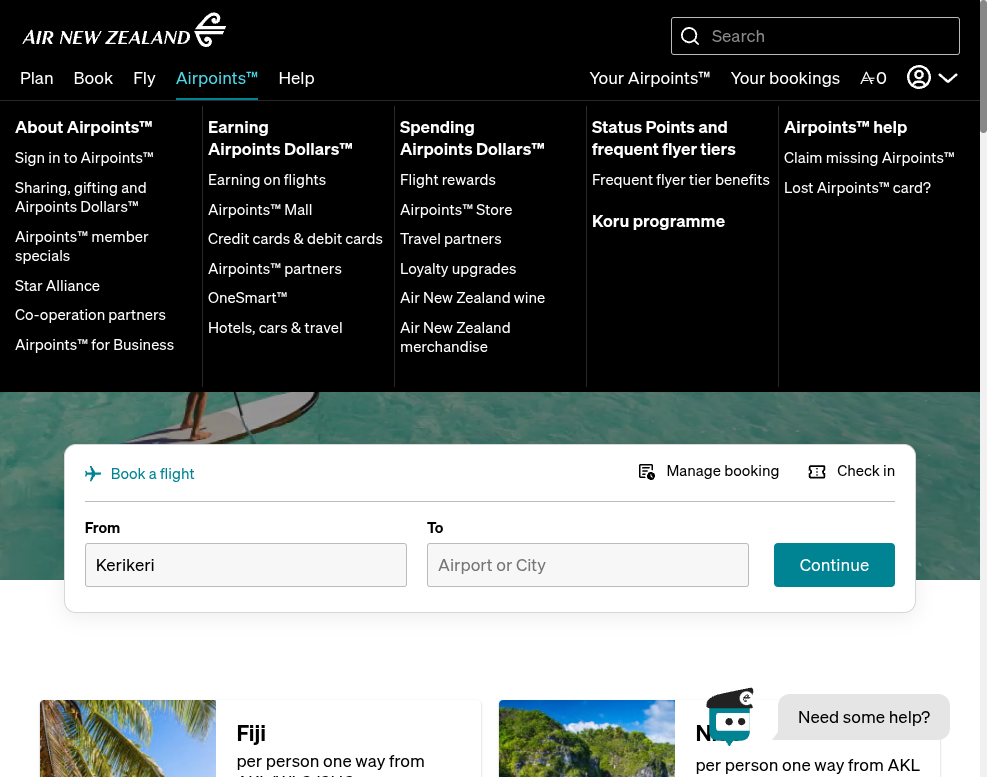Click the Fiji destination title
The height and width of the screenshot is (777, 987).
click(x=251, y=734)
